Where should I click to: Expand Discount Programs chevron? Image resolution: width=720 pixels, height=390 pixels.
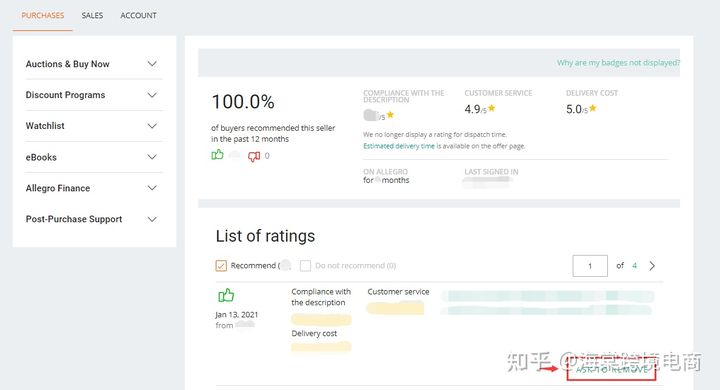[152, 95]
